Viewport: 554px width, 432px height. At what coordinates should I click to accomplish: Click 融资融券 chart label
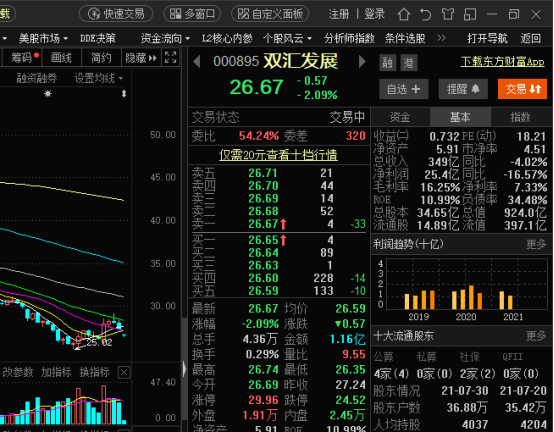36,78
